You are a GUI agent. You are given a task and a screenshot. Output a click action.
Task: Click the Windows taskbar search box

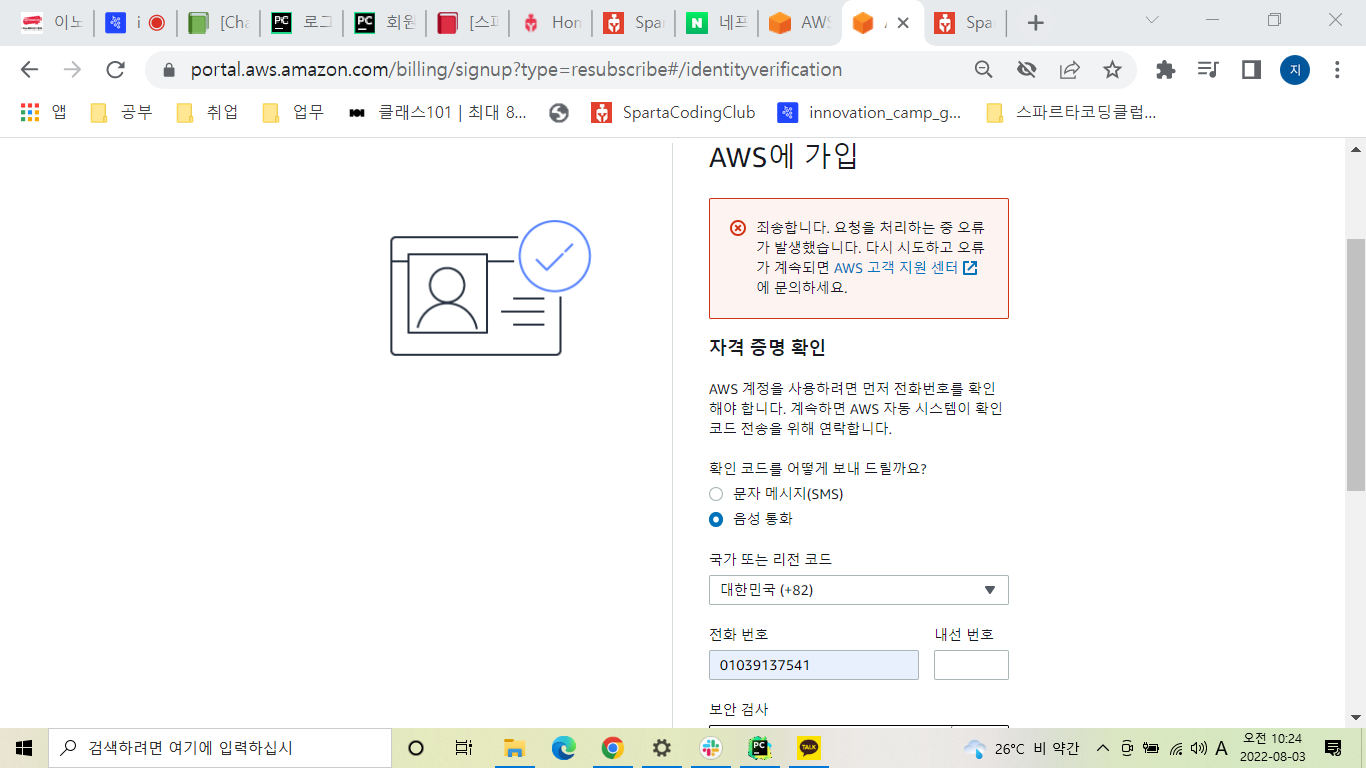tap(220, 748)
